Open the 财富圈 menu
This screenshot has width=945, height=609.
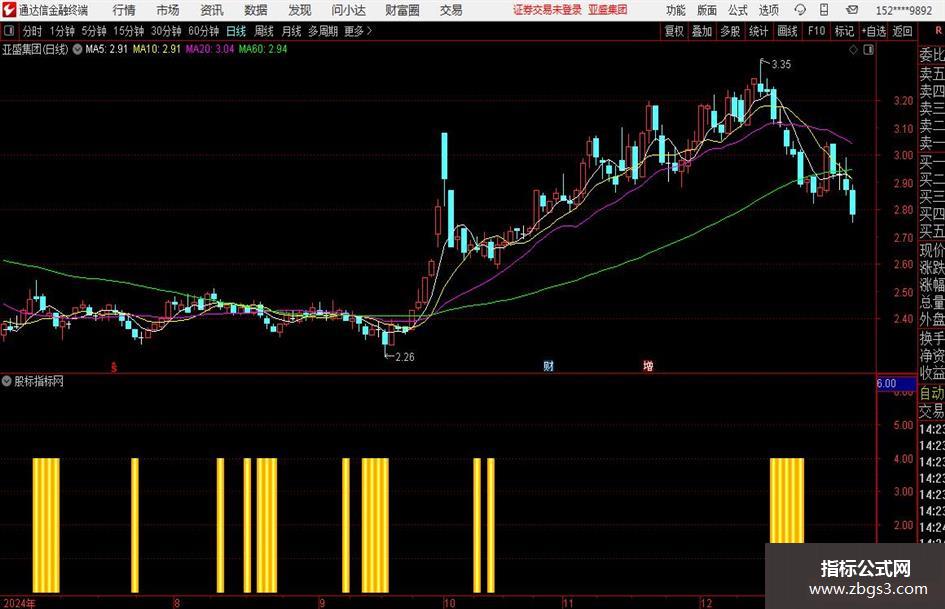[402, 10]
